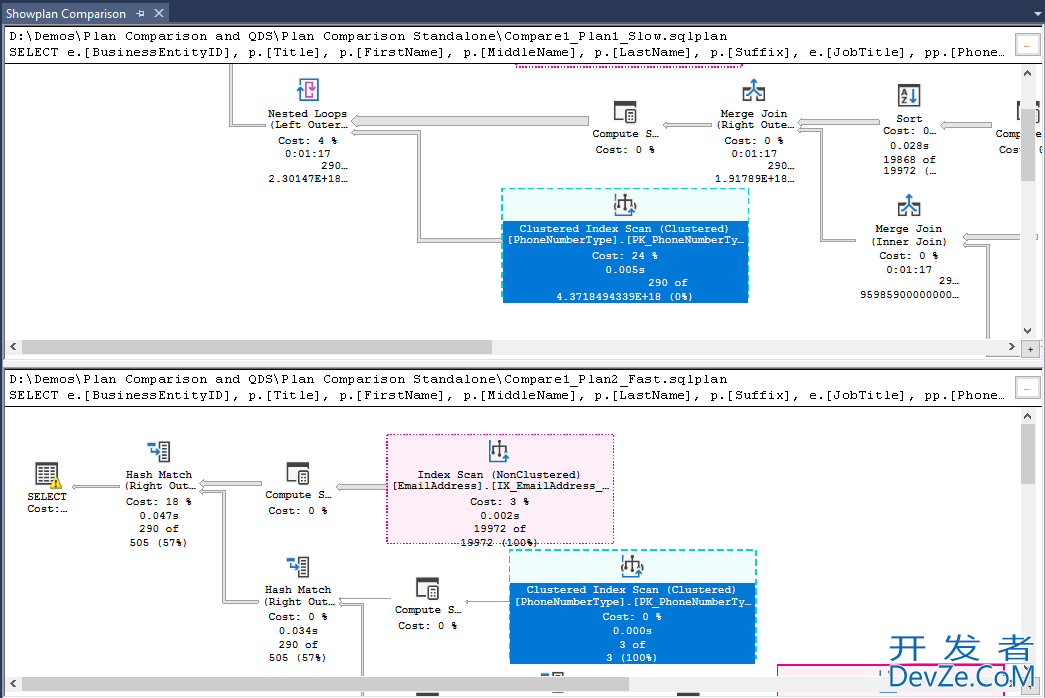Click '19868 of' row count under Sort

[909, 159]
